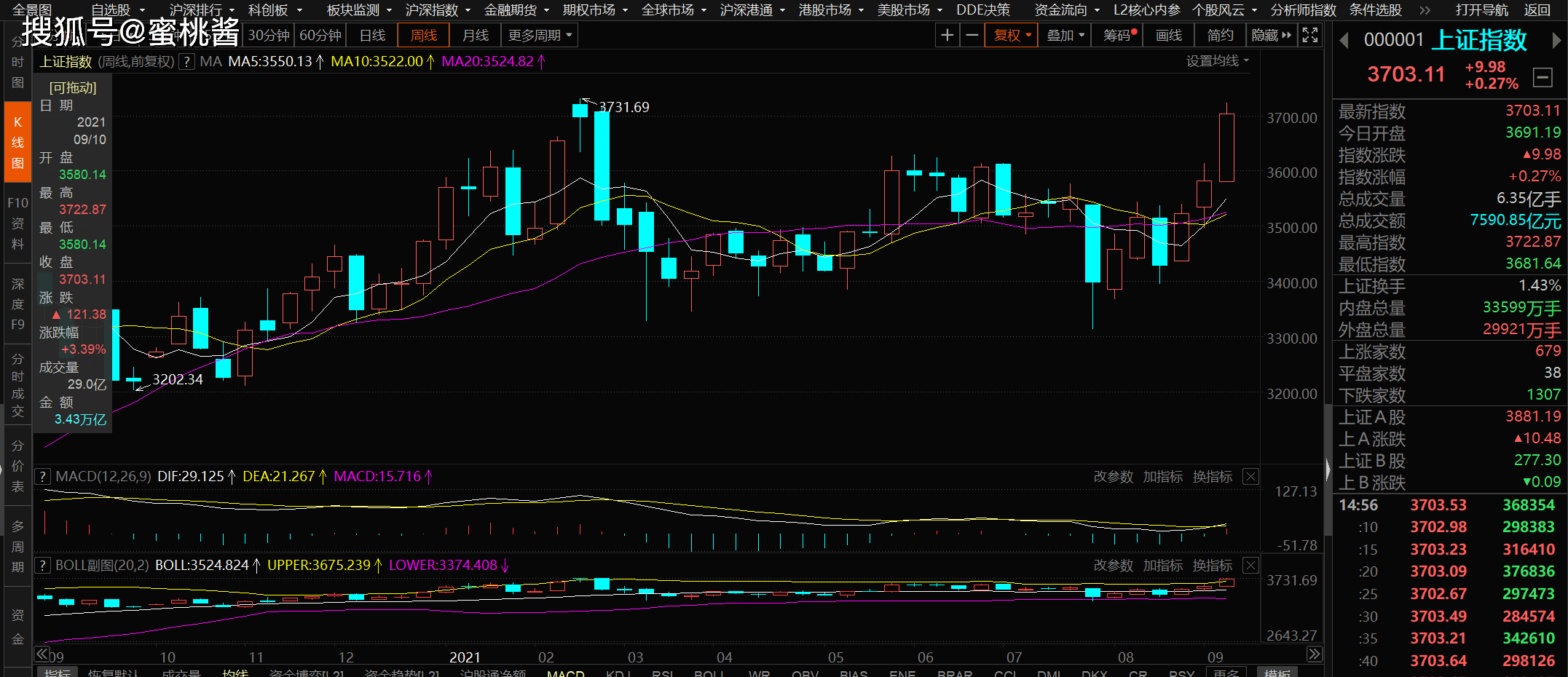Screen dimensions: 1568x677
Task: Close the BOLL sub-chart panel
Action: click(1250, 566)
